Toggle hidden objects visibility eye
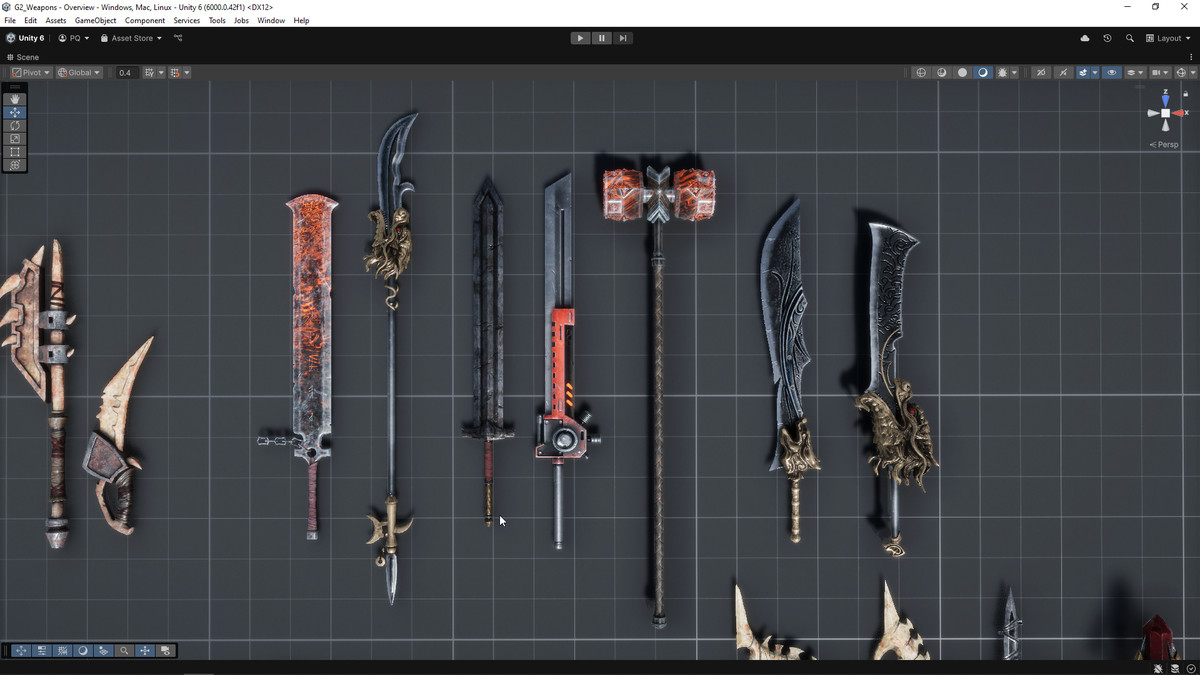 tap(1111, 72)
